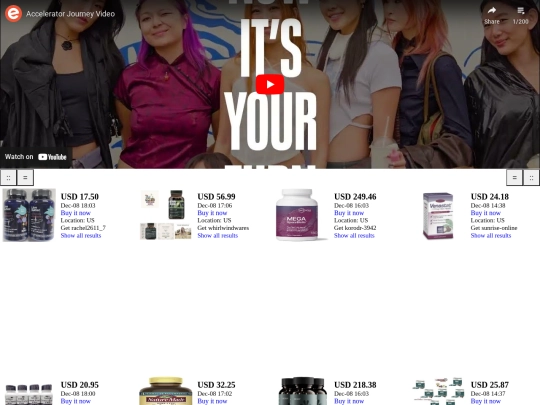Select right-side grid view dotted button
540x405 pixels.
point(531,178)
